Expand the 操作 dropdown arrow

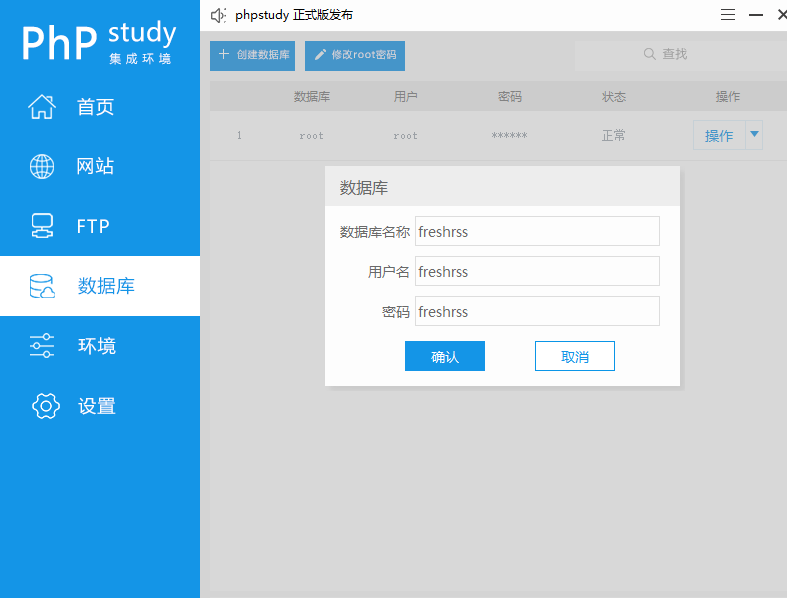pyautogui.click(x=754, y=135)
